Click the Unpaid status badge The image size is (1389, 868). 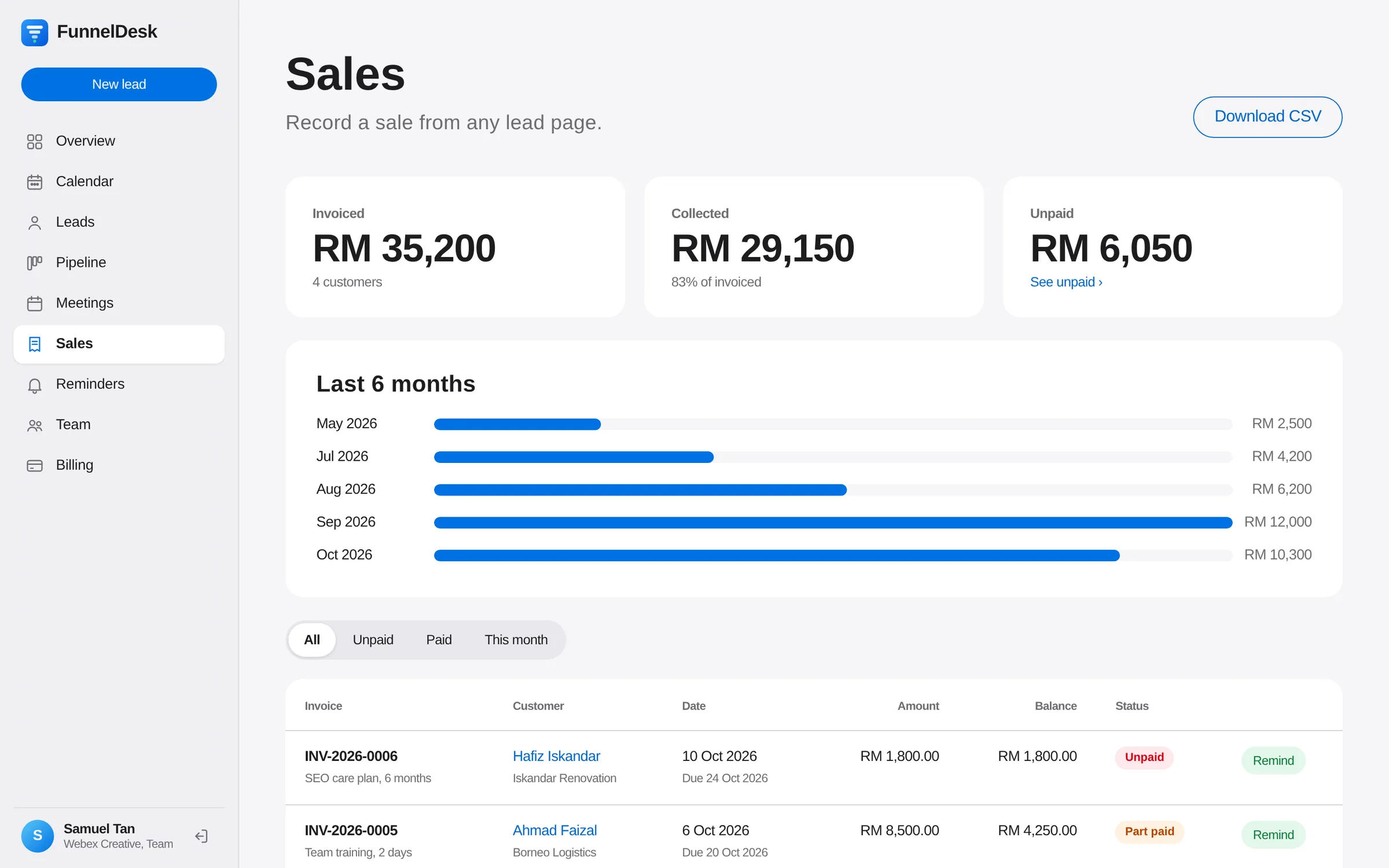click(1144, 757)
